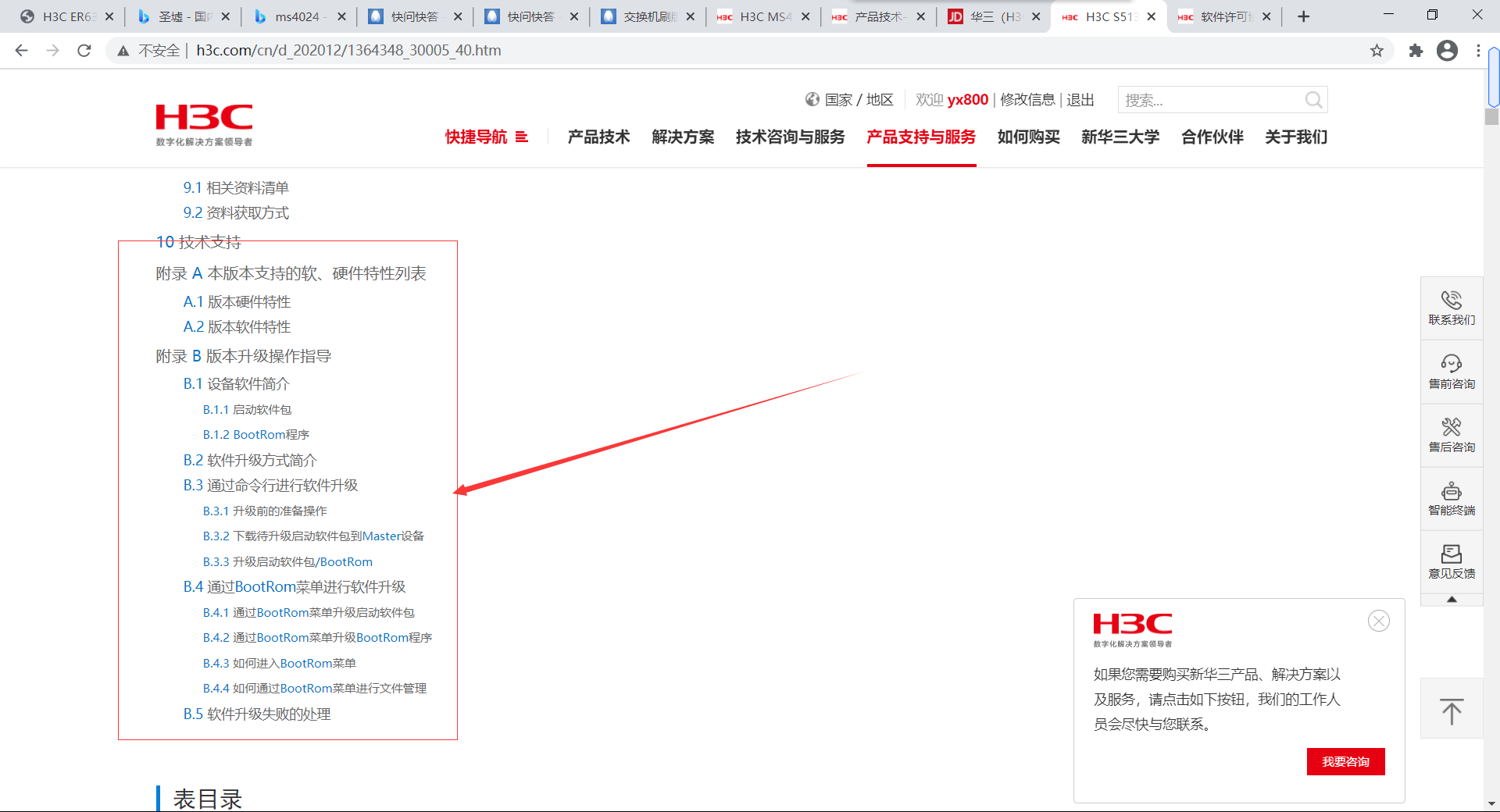
Task: Click the search magnifier icon
Action: 1313,100
